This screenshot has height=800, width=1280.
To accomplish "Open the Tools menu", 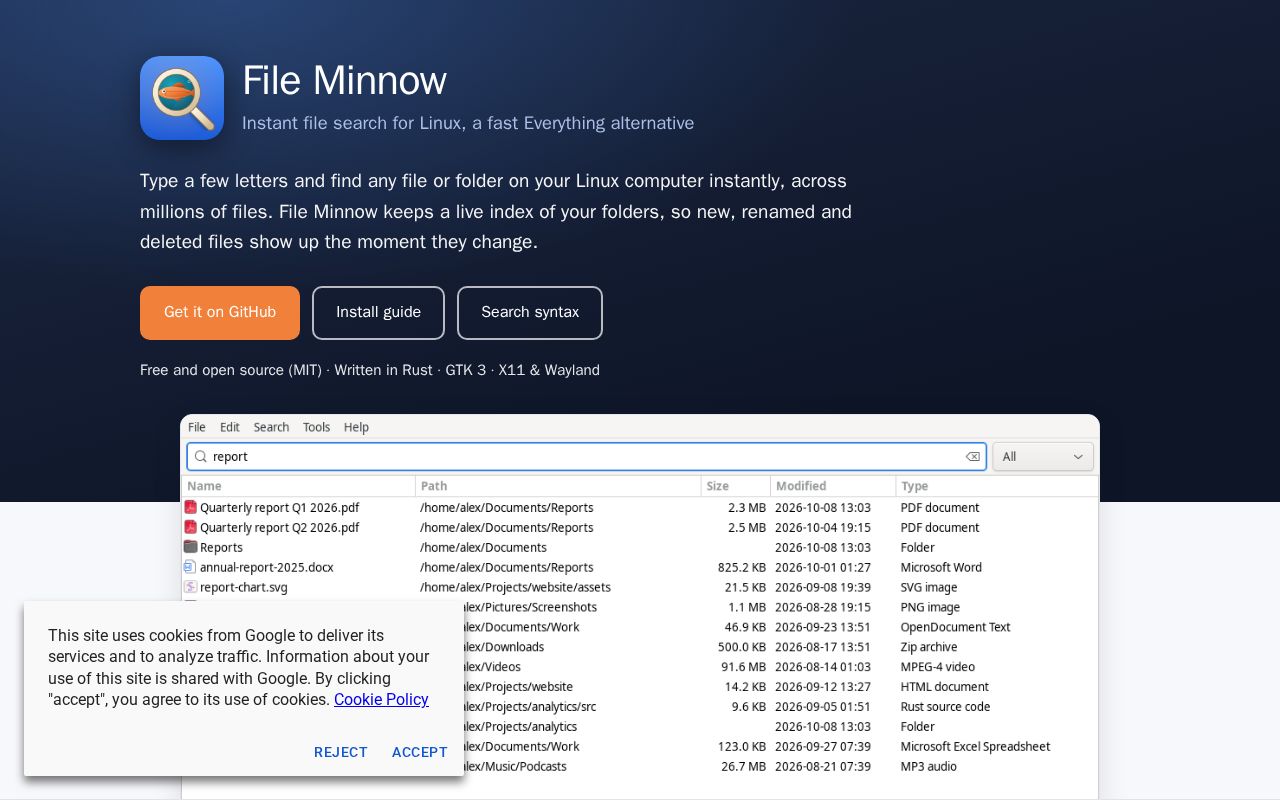I will 316,427.
